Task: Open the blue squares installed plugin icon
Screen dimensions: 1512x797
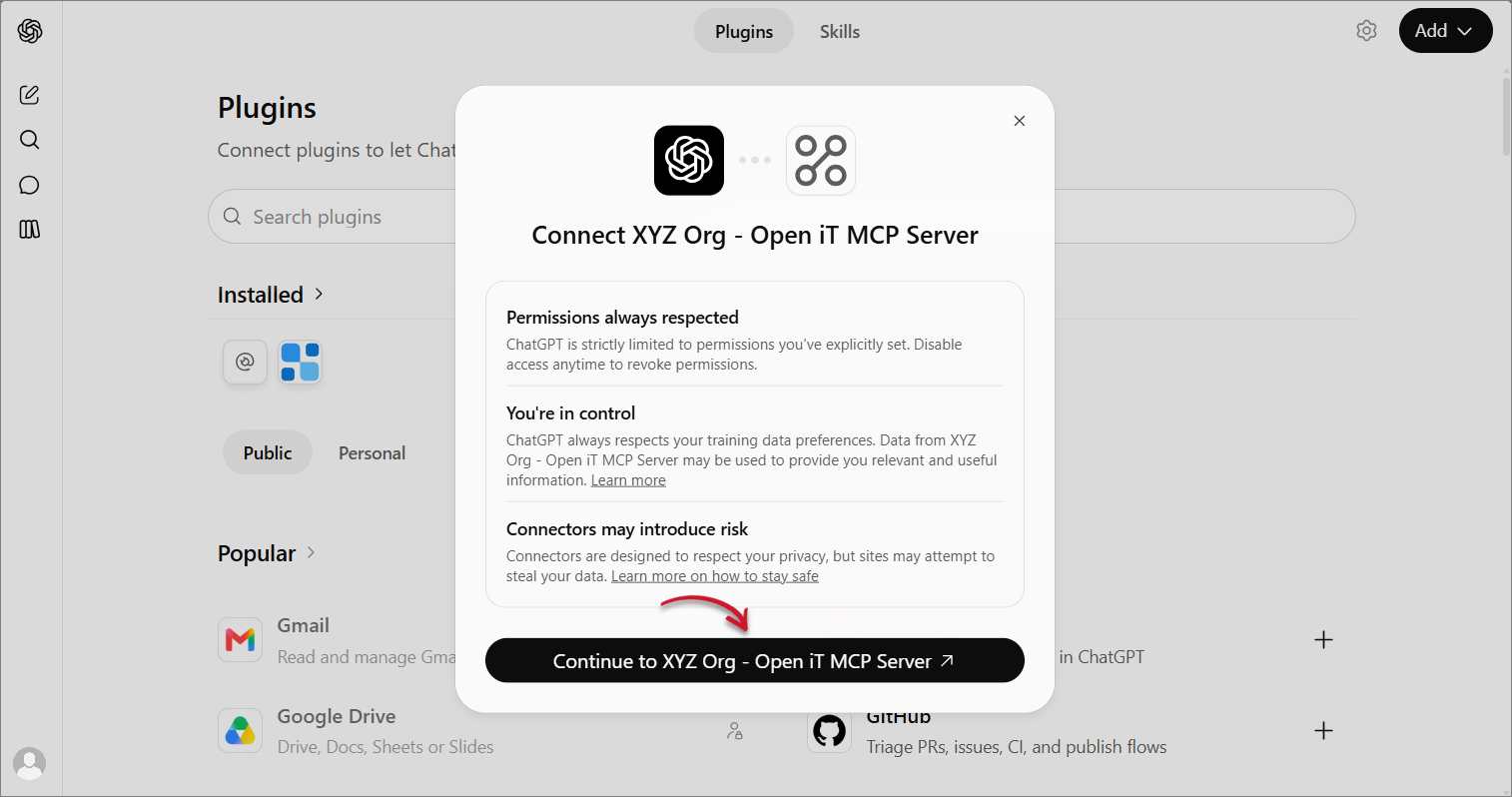Action: click(x=300, y=362)
